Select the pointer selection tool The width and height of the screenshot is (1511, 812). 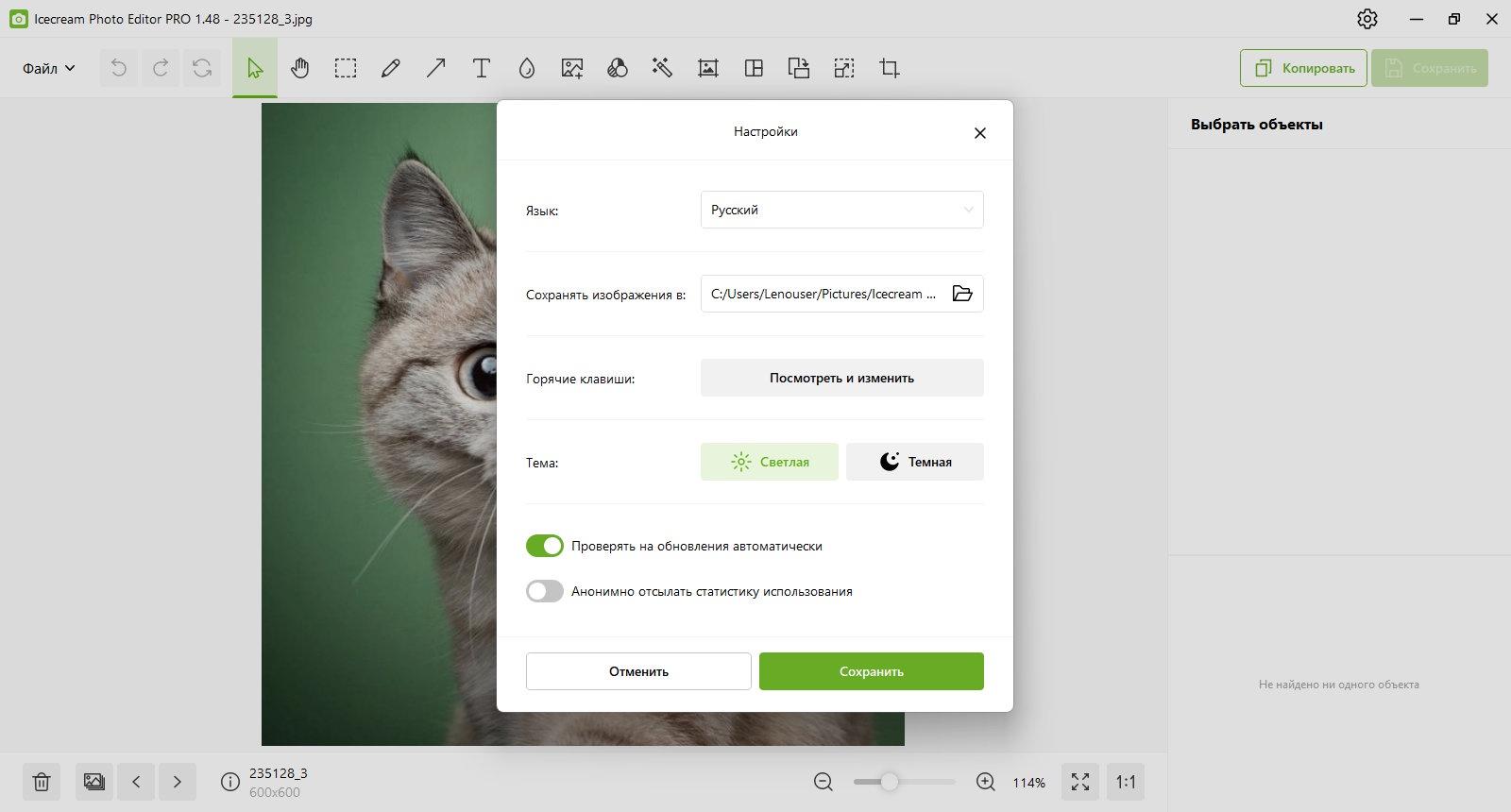click(255, 68)
